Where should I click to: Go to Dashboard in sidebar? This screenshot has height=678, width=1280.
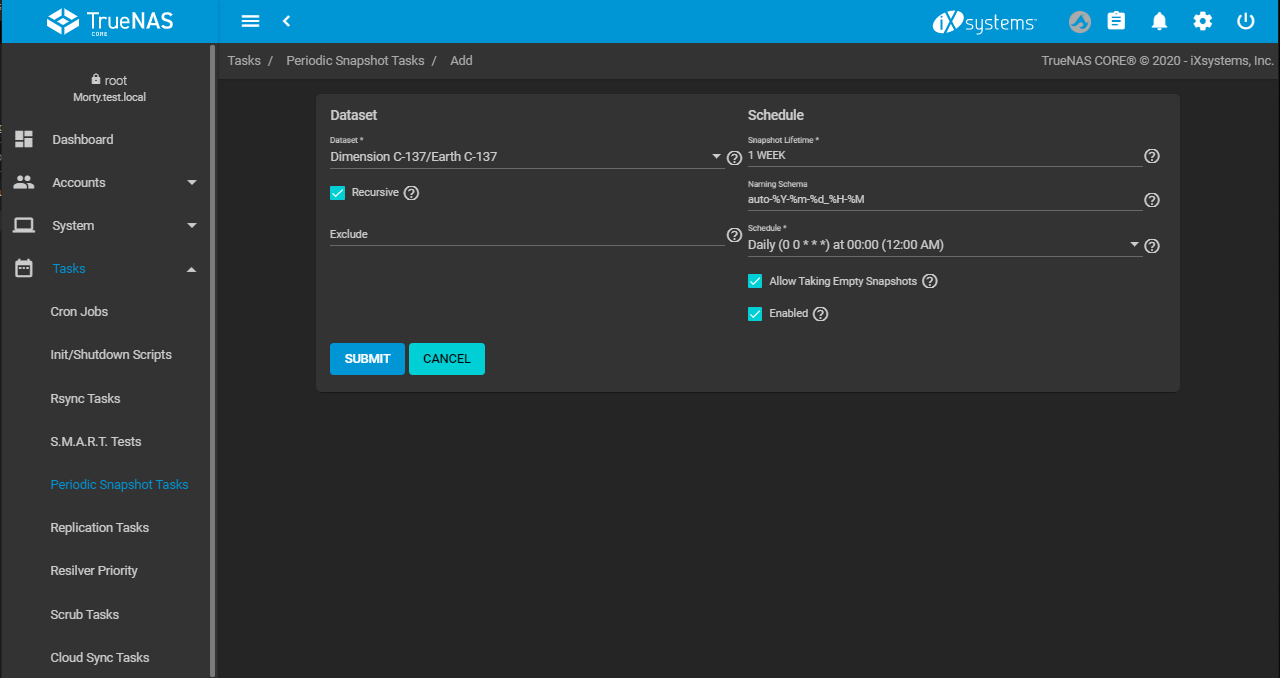[83, 140]
